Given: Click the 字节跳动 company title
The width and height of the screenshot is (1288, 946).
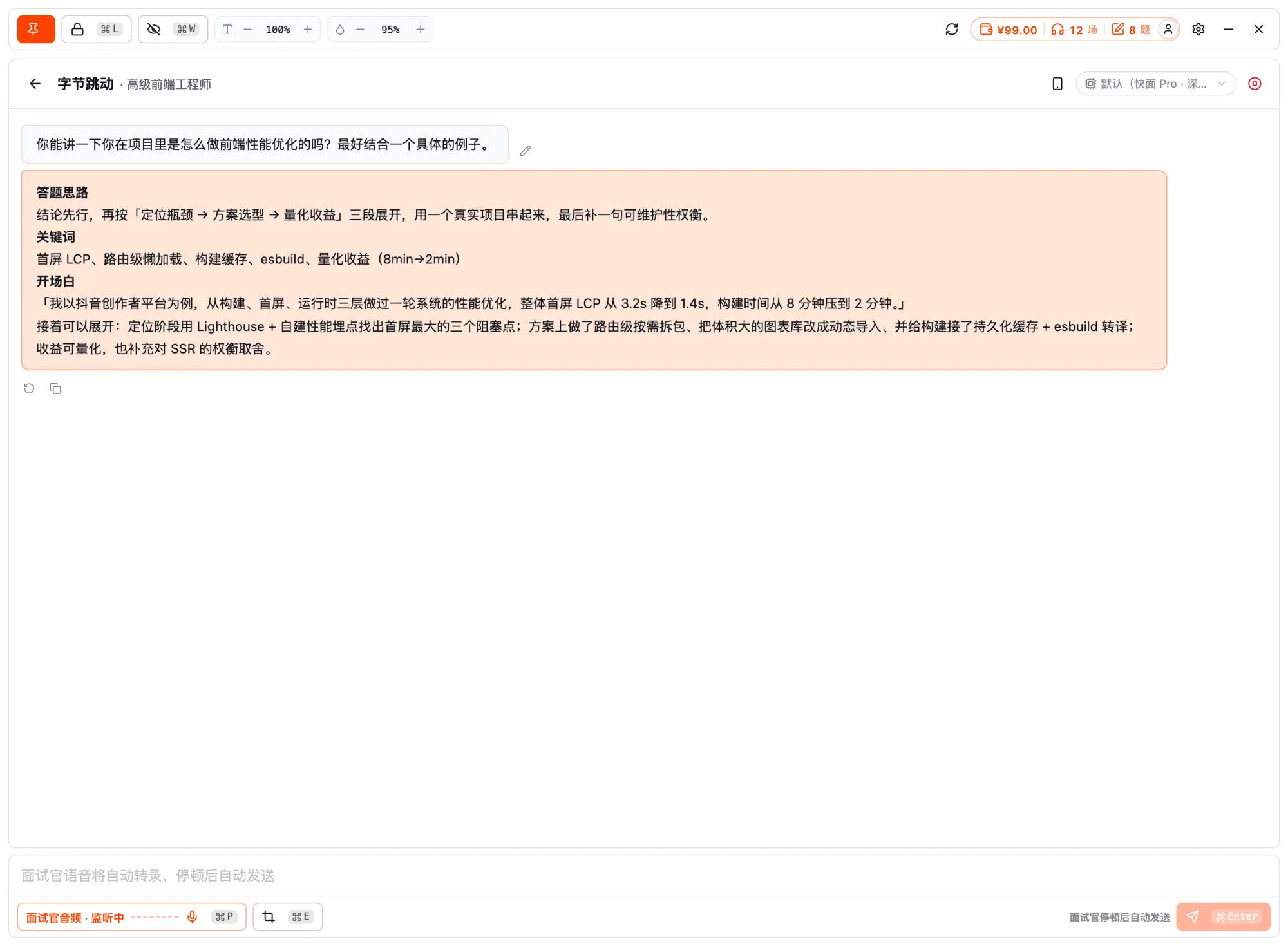Looking at the screenshot, I should point(85,84).
